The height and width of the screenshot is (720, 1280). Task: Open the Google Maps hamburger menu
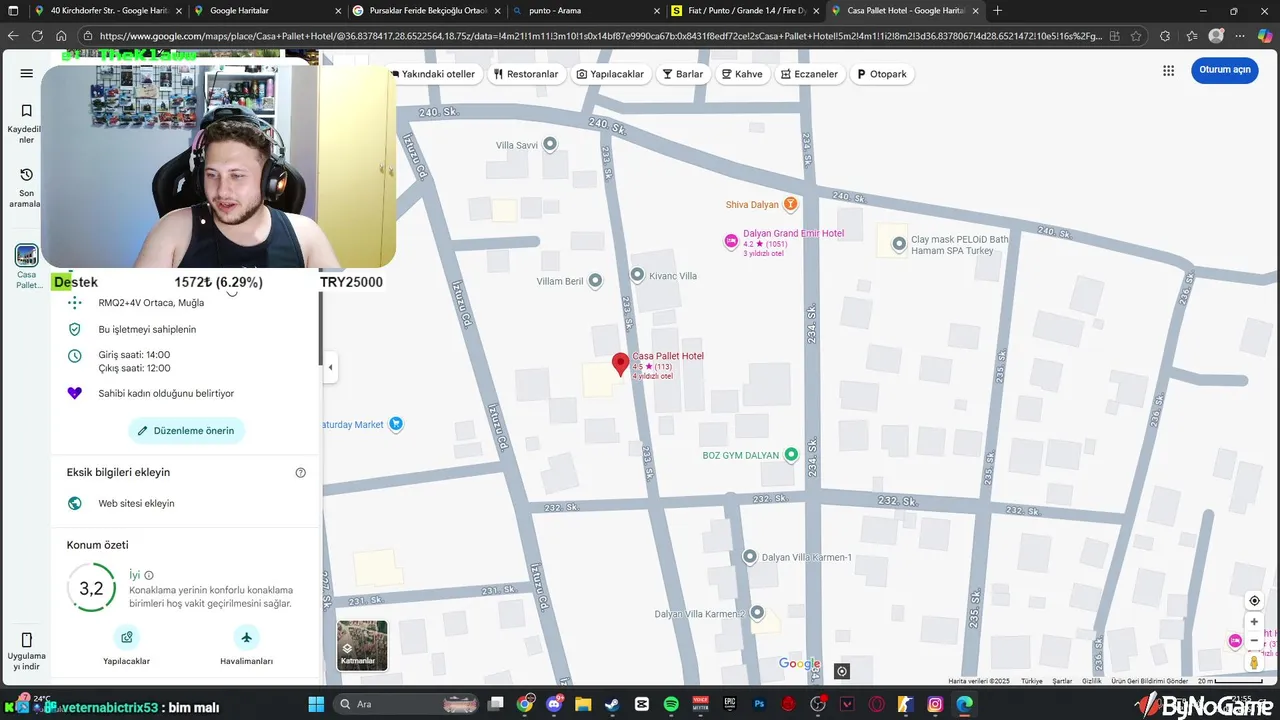(x=26, y=73)
